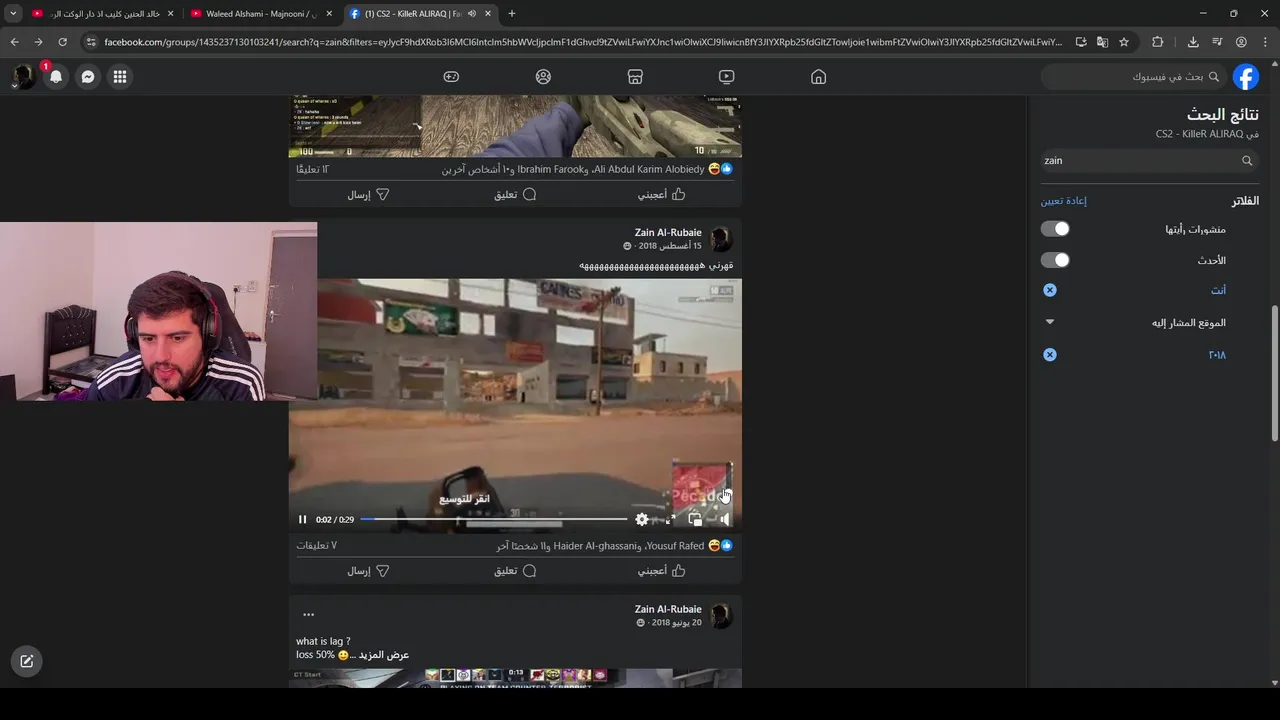This screenshot has width=1280, height=720.
Task: Send the Zain Al-Rubaie video post via 'إرسال'
Action: click(368, 571)
